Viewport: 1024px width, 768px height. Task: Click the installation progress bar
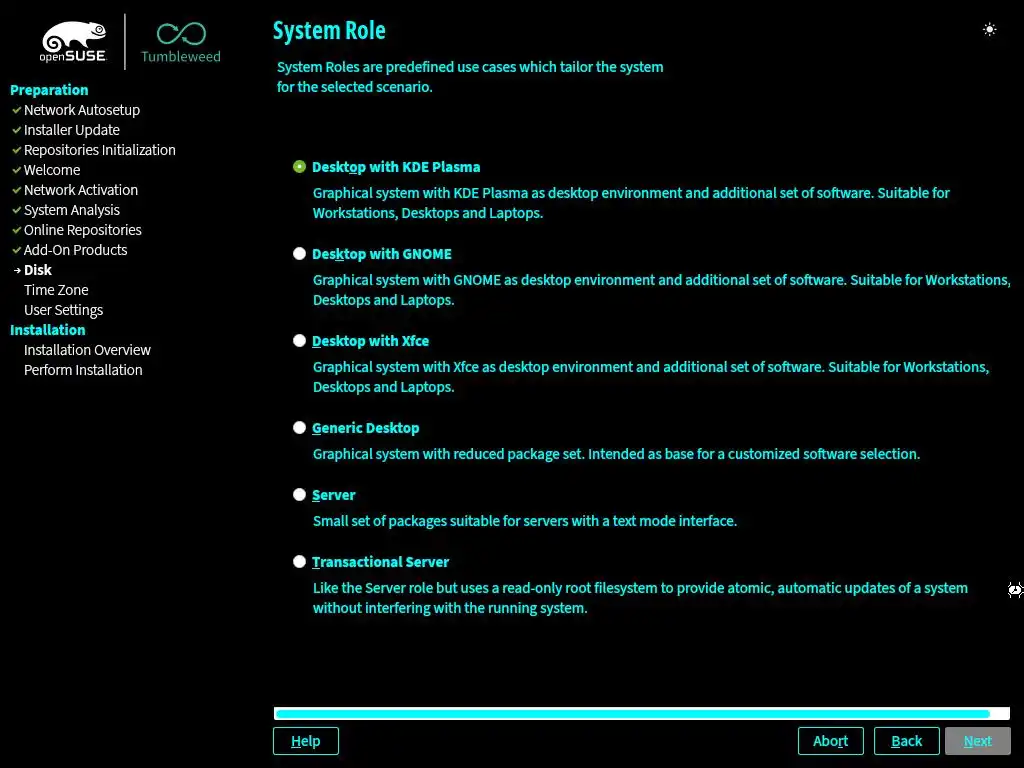click(x=642, y=713)
